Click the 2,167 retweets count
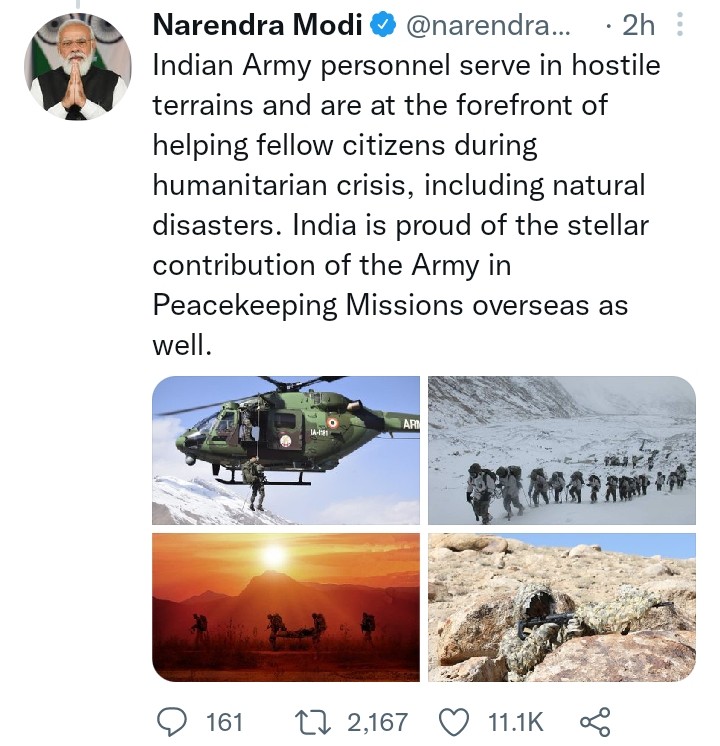 pos(374,721)
